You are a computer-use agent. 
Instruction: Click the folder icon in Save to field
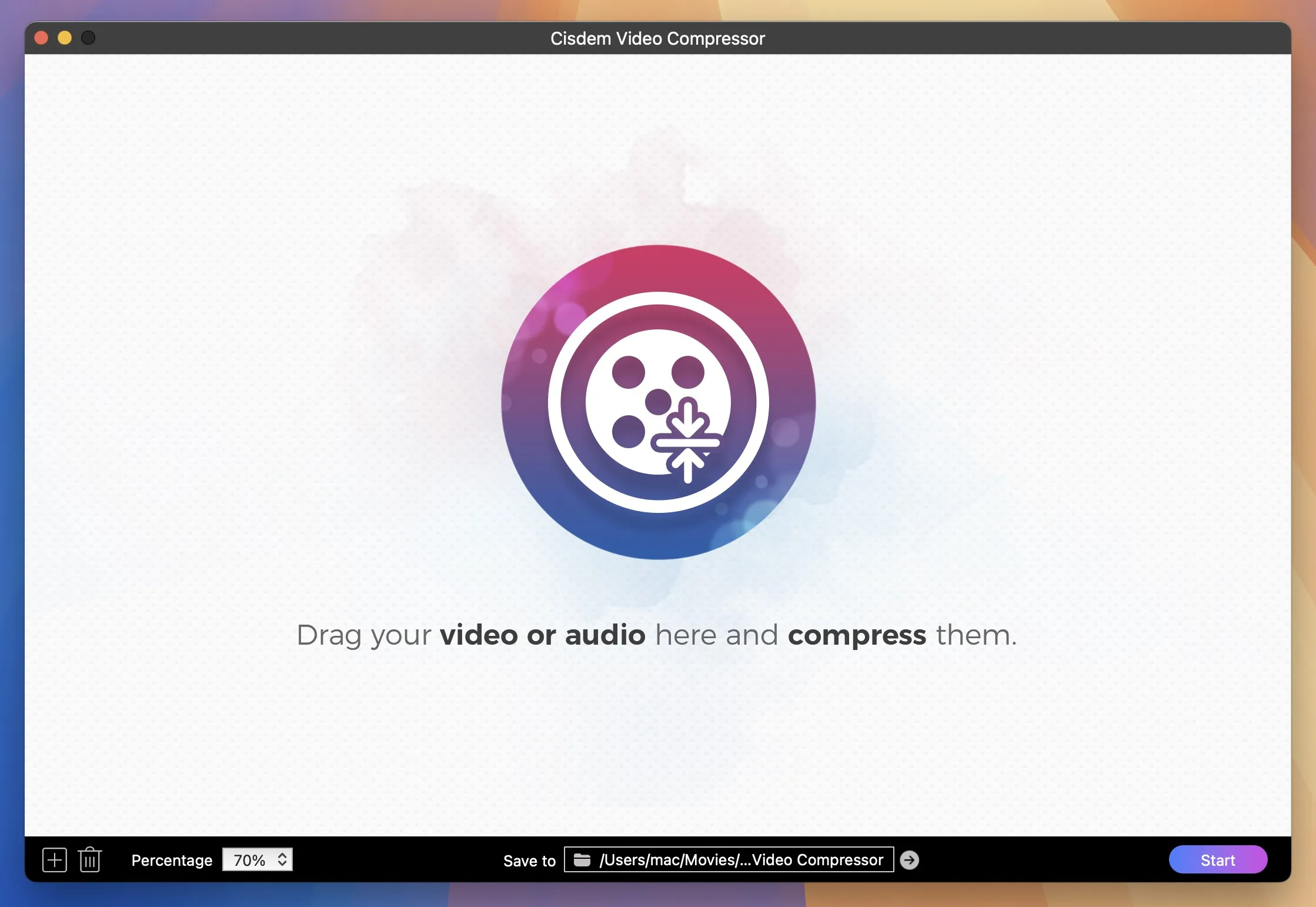click(582, 860)
